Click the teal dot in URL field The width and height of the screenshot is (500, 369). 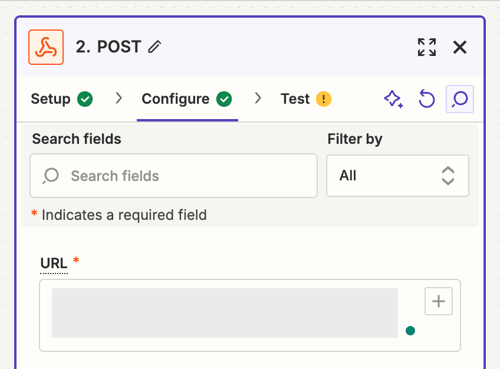[x=410, y=331]
